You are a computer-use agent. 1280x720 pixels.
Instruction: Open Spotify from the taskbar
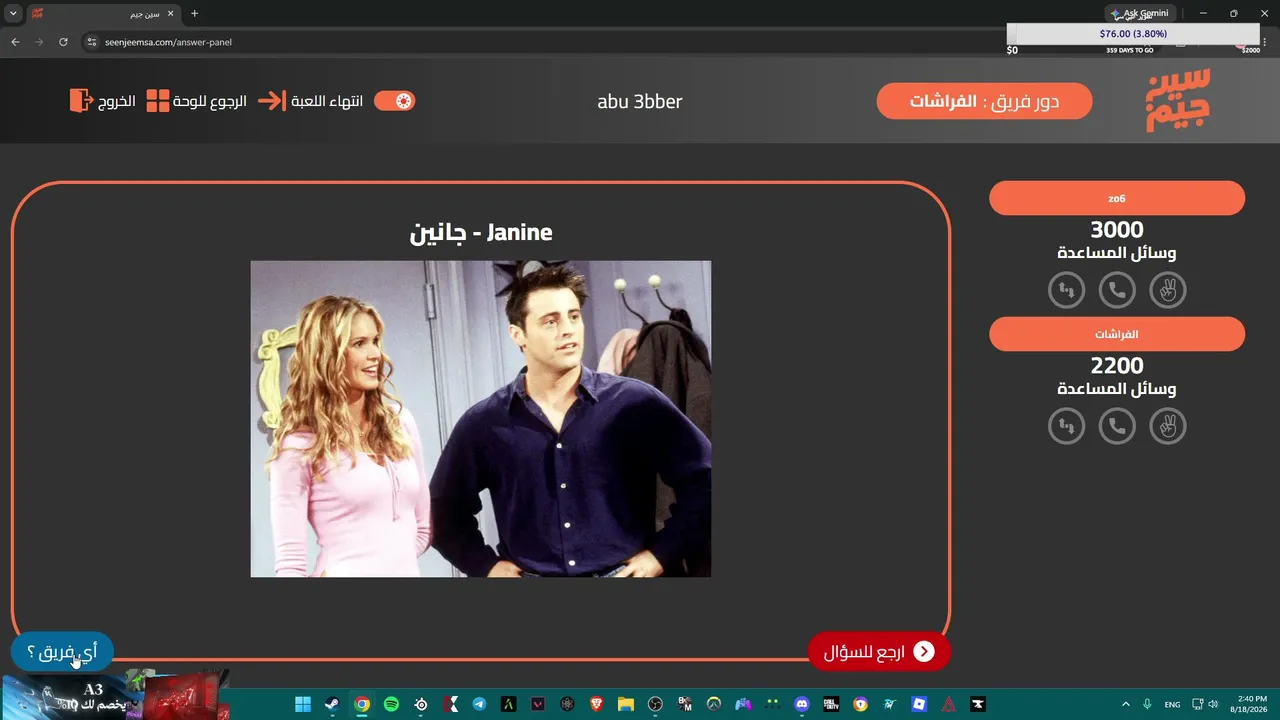(x=391, y=704)
